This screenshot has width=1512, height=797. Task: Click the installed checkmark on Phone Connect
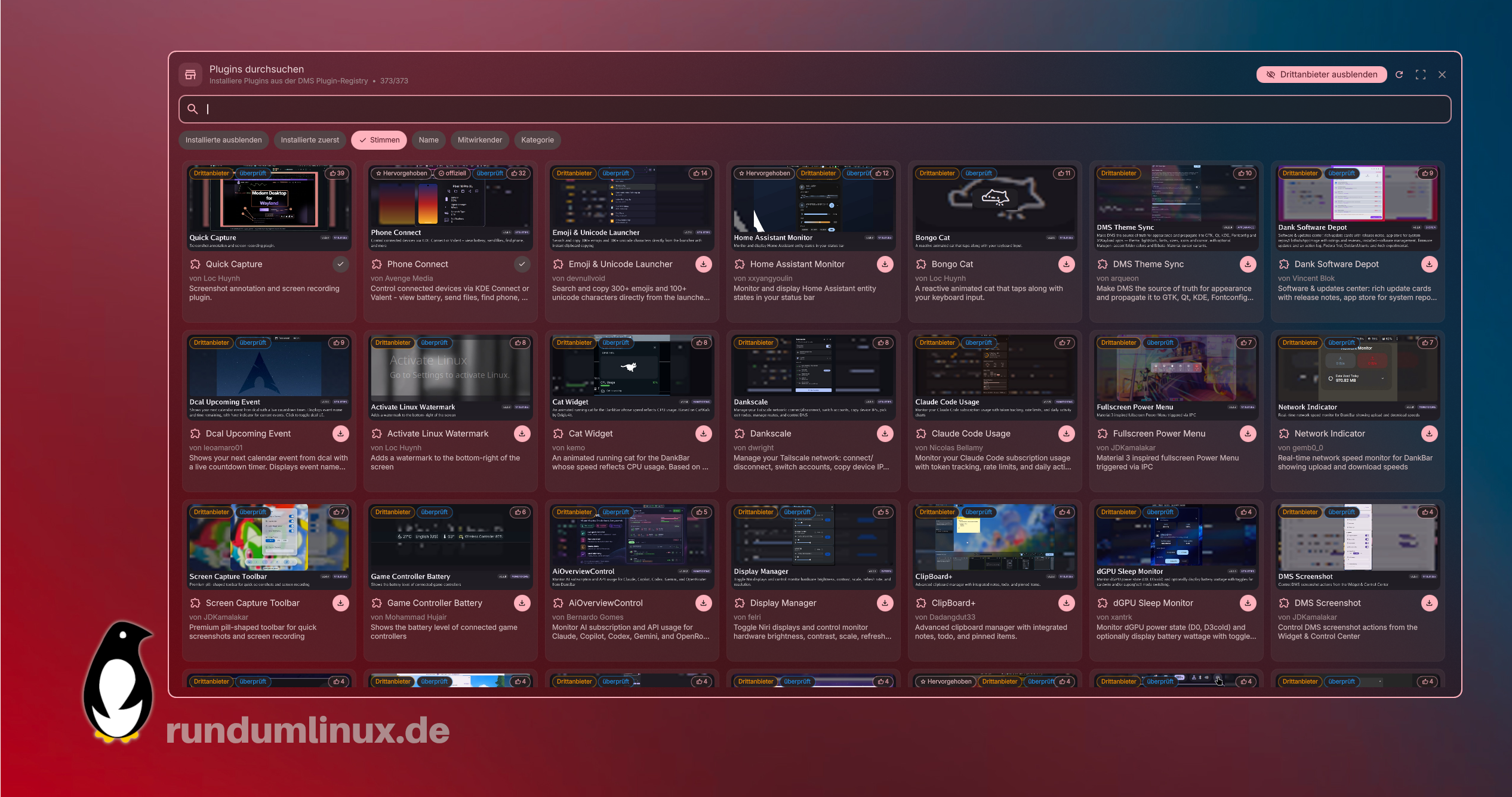point(522,264)
